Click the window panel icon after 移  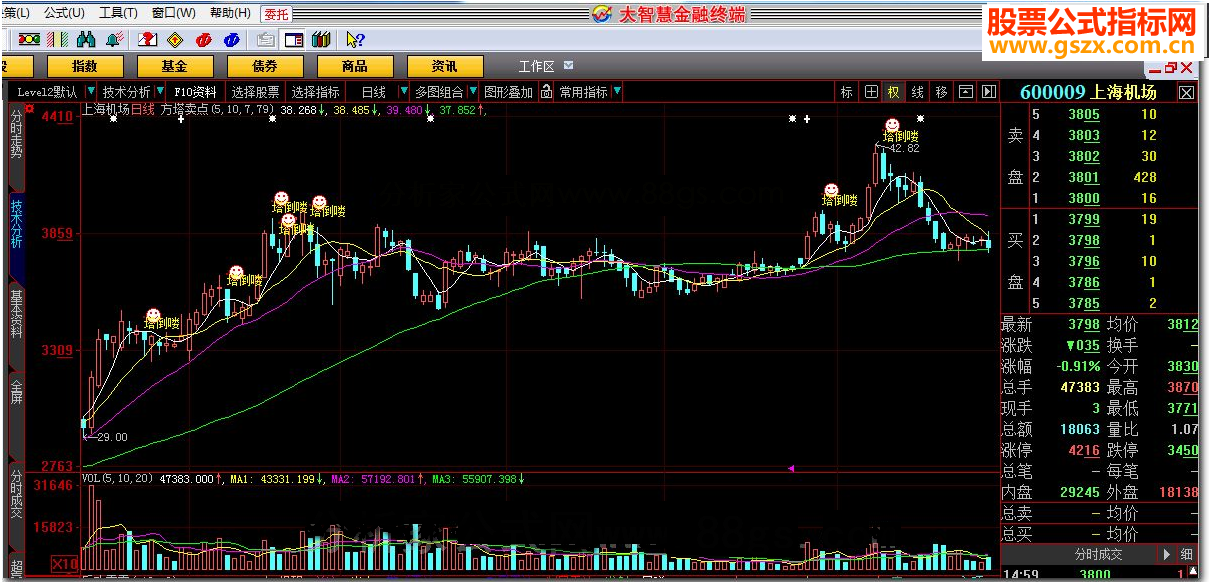point(965,92)
